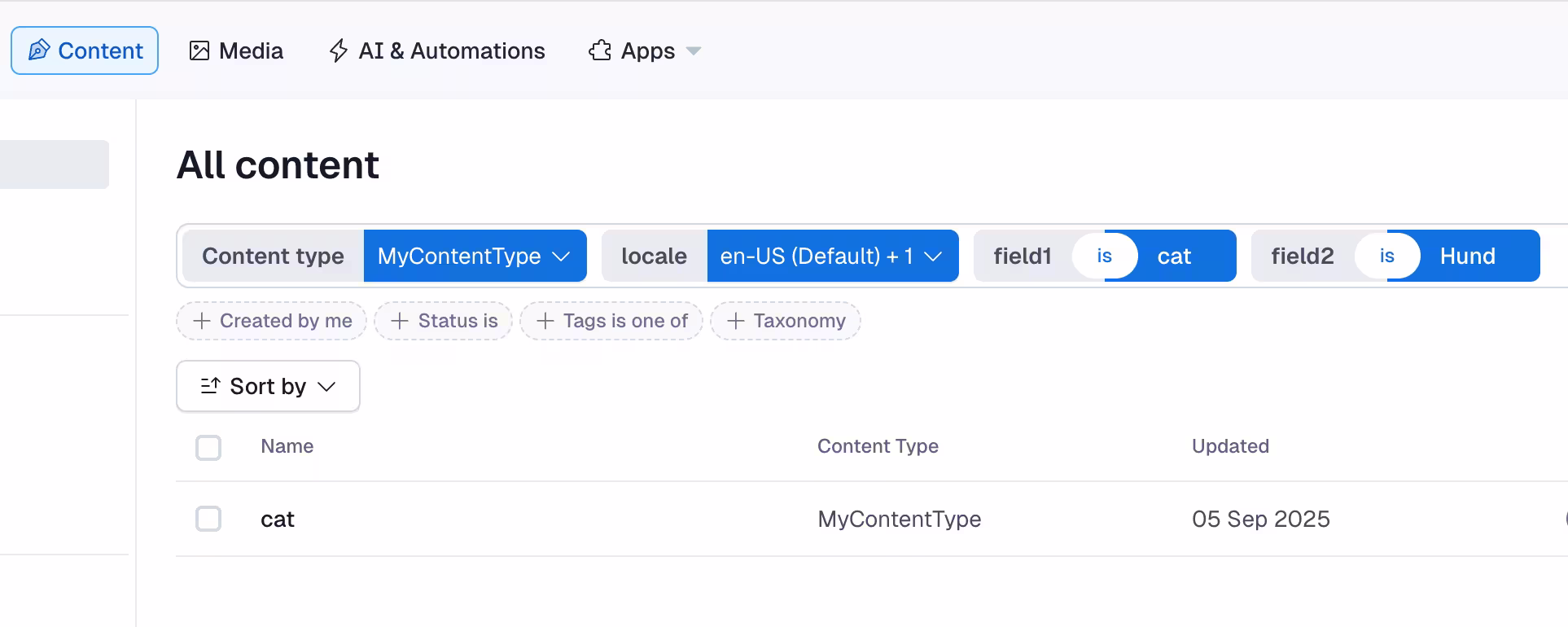Open the MyContentType content type dropdown

pyautogui.click(x=475, y=256)
